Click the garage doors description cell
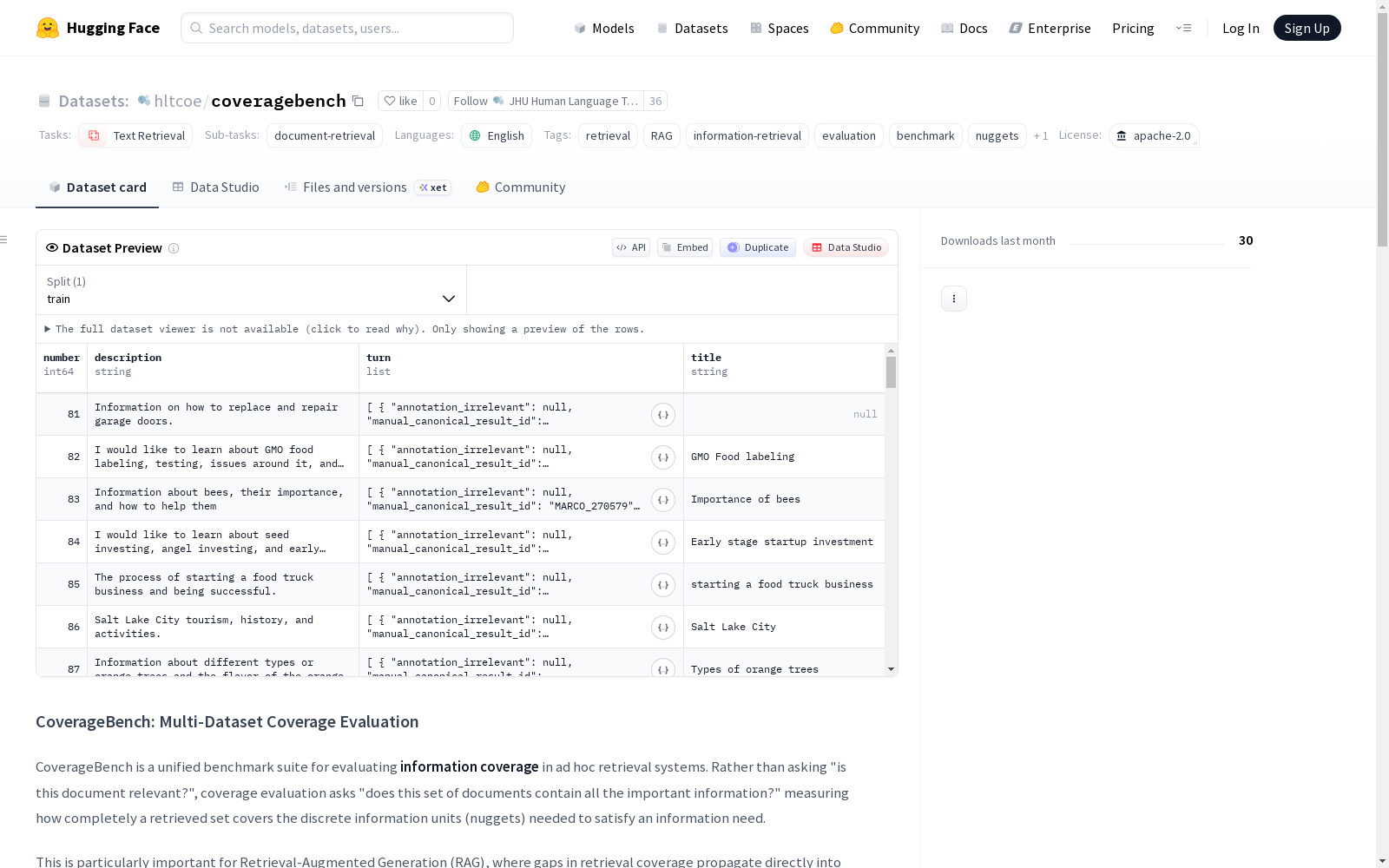 [x=223, y=414]
